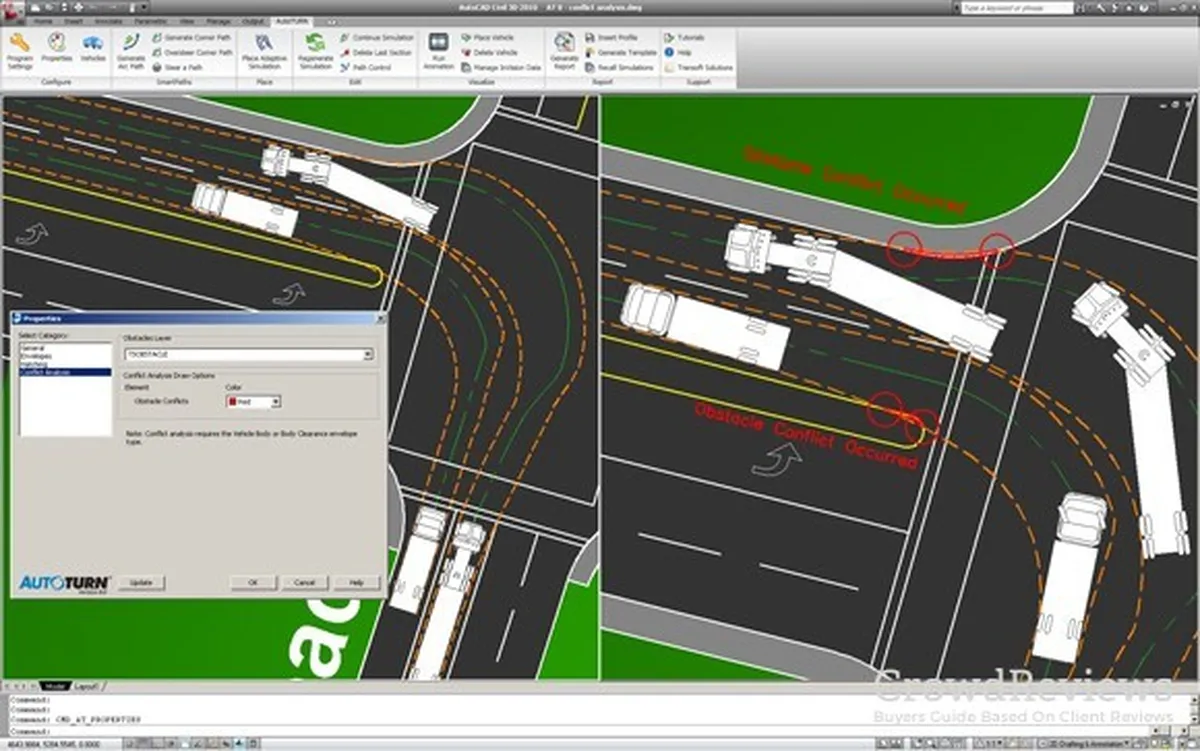
Task: Start Run Animation in Visualize panel
Action: pos(438,50)
